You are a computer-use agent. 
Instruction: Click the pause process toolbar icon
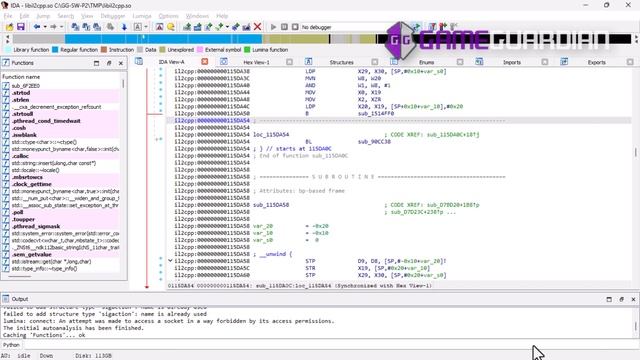284,27
